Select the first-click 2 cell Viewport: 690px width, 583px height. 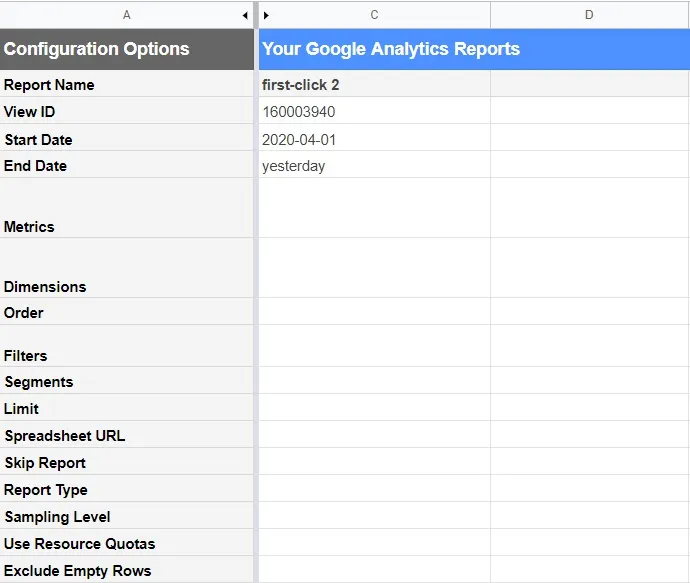(374, 84)
